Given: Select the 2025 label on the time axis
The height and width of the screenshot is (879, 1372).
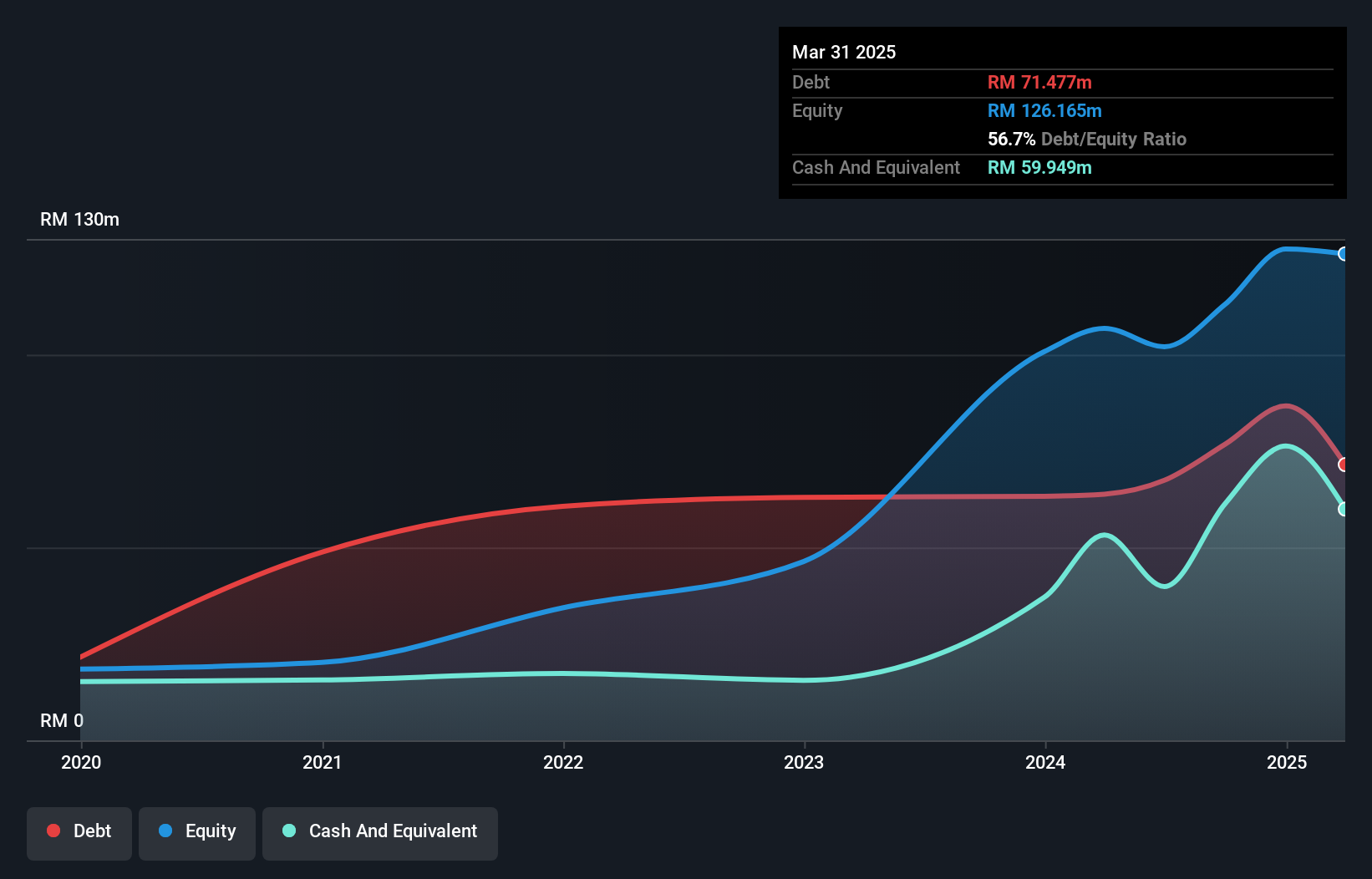Looking at the screenshot, I should [1287, 762].
